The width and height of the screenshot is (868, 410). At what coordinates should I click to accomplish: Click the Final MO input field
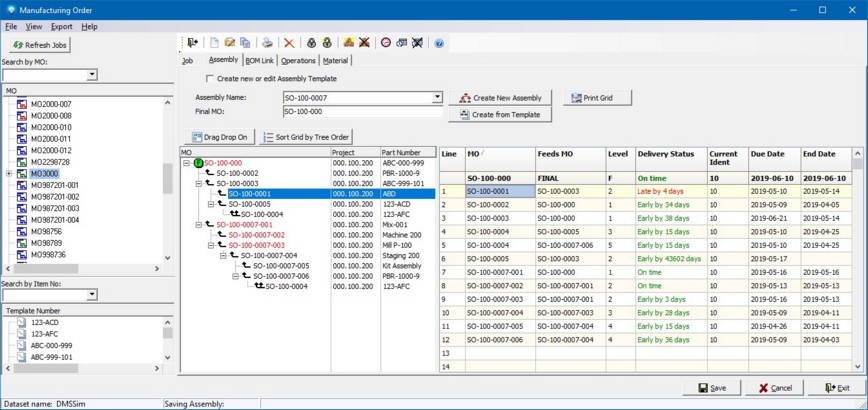click(362, 112)
